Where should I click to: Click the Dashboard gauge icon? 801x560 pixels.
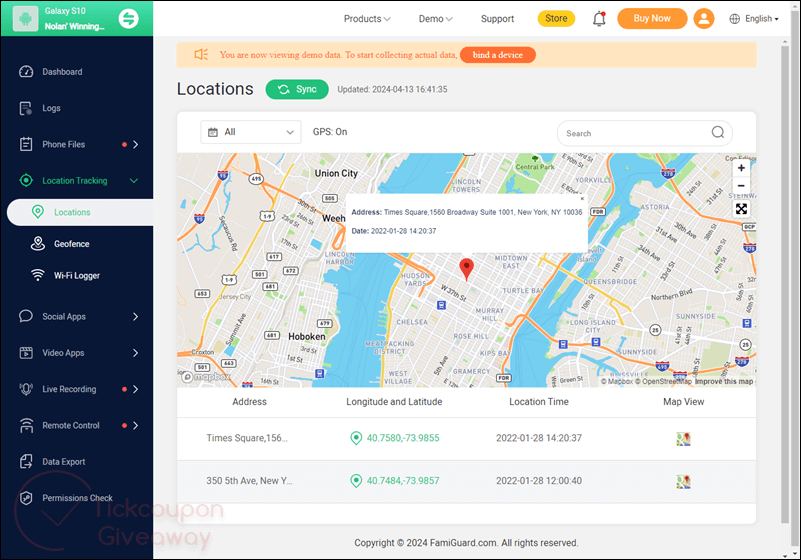point(26,72)
